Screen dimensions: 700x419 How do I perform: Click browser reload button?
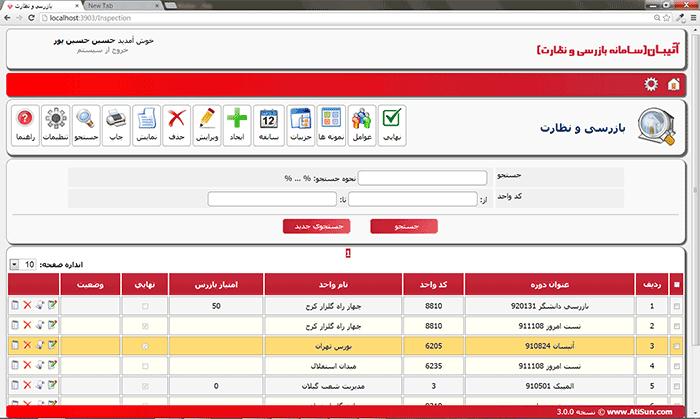pyautogui.click(x=31, y=18)
